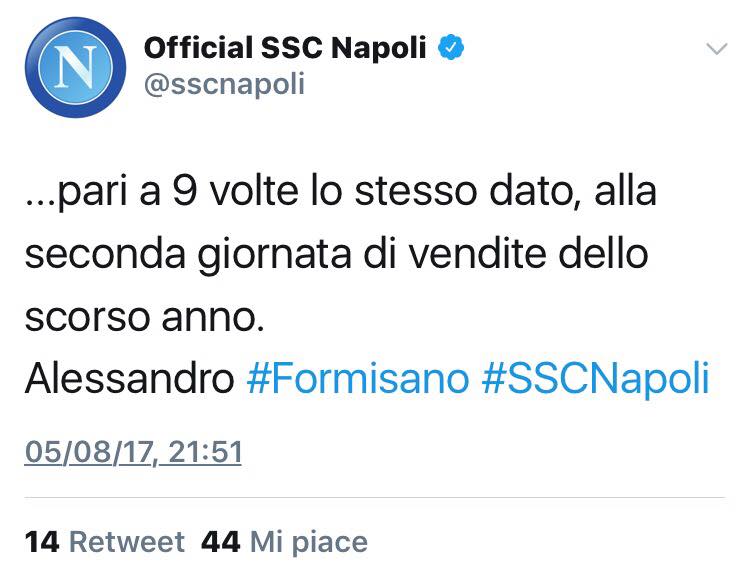
Task: Open the Official SSC Napoli display name
Action: point(285,47)
